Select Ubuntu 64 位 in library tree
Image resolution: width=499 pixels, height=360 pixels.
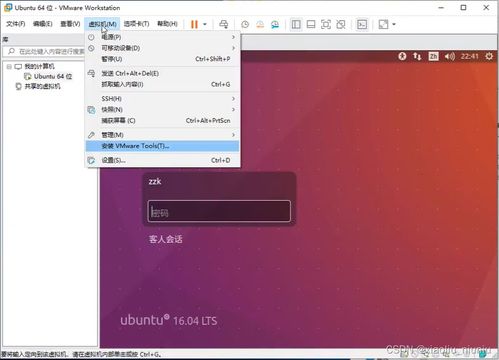(53, 76)
